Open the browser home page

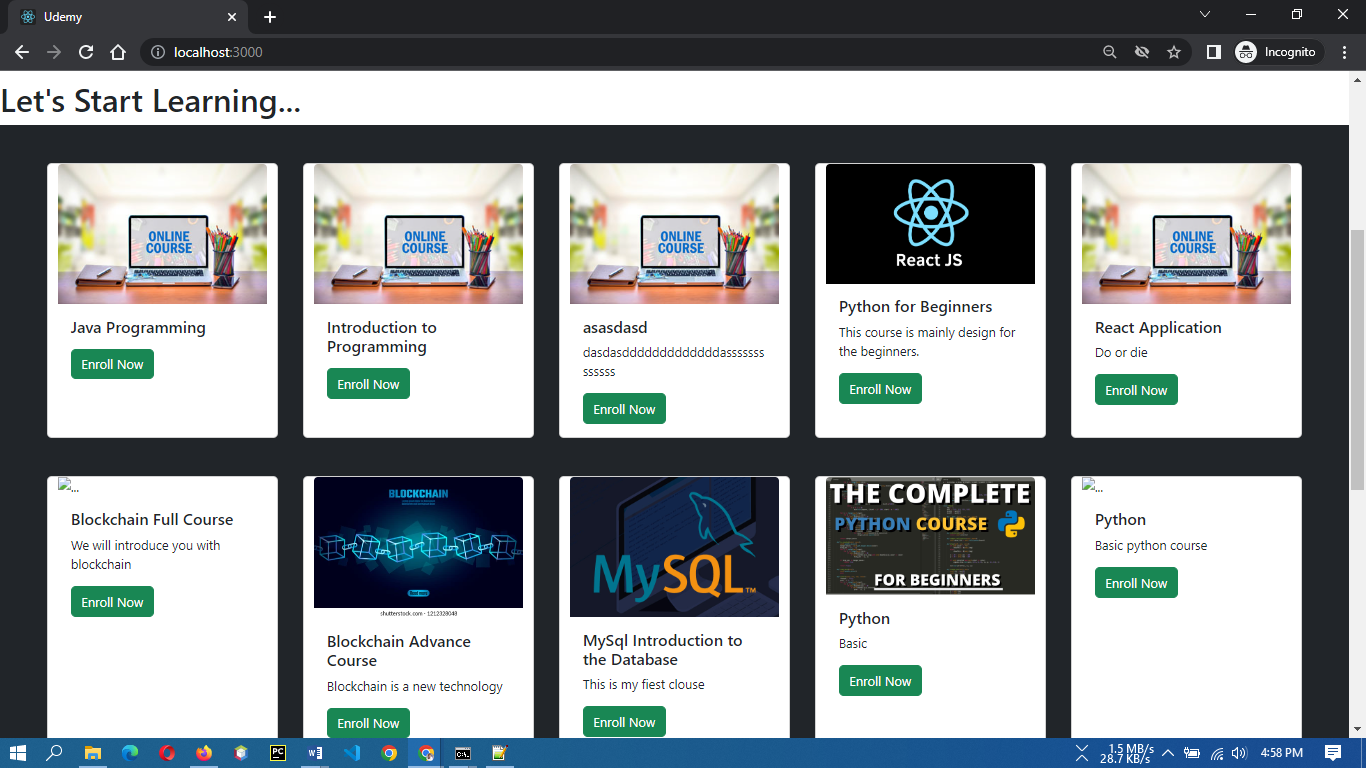click(x=118, y=52)
